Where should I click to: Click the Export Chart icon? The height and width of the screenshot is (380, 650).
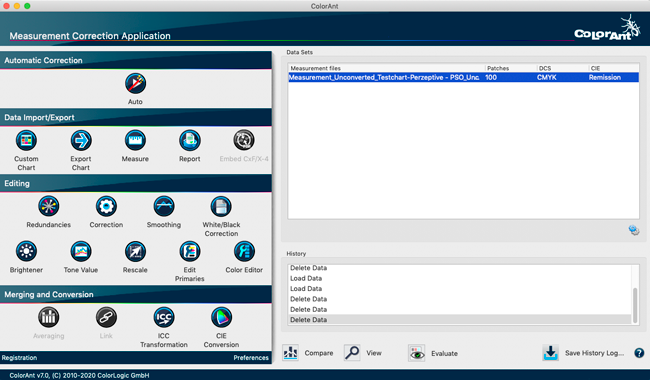click(x=81, y=140)
